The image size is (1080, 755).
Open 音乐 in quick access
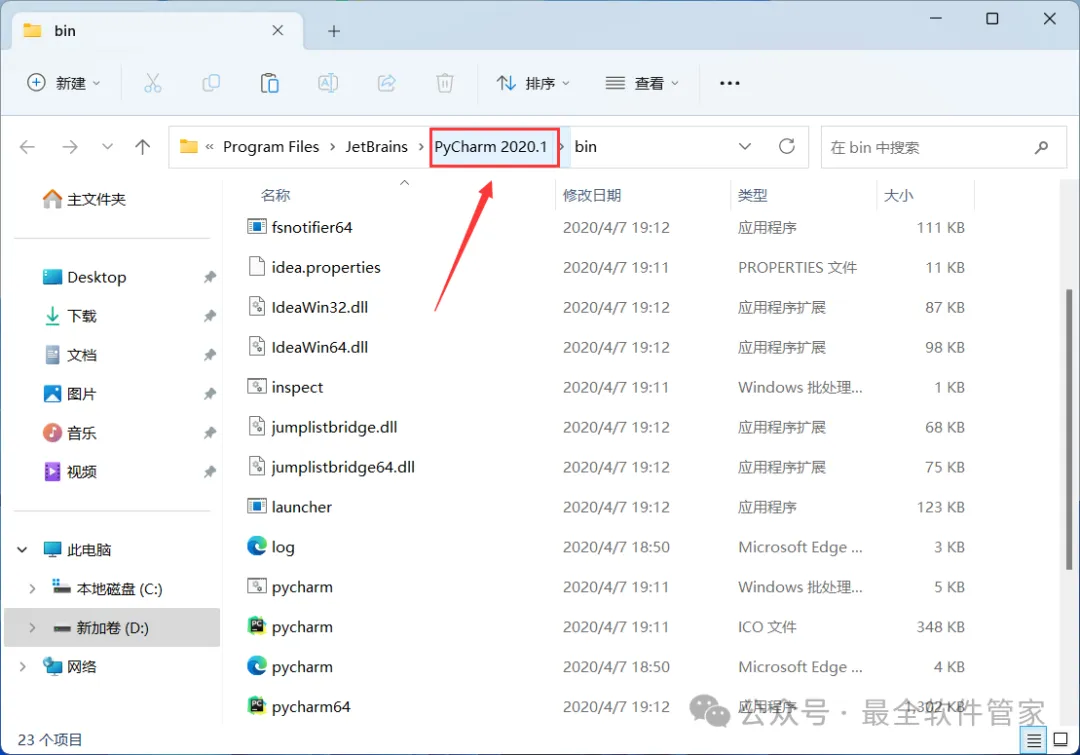click(x=71, y=433)
